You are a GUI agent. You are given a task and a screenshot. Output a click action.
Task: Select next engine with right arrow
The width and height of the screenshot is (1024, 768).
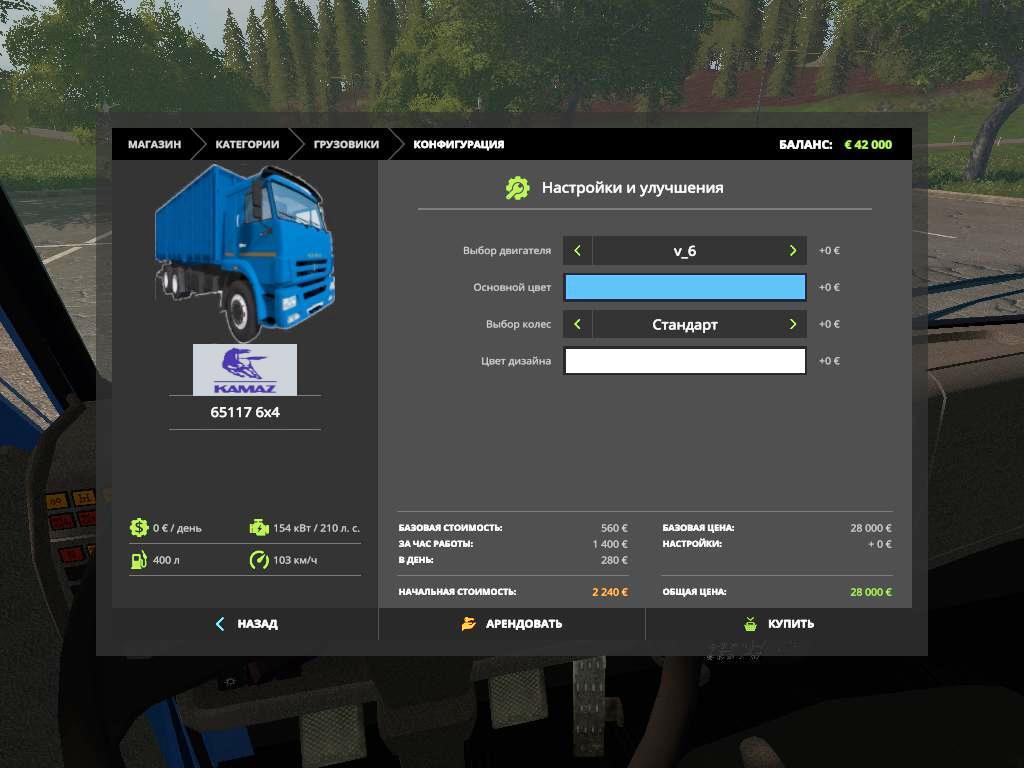[x=792, y=251]
